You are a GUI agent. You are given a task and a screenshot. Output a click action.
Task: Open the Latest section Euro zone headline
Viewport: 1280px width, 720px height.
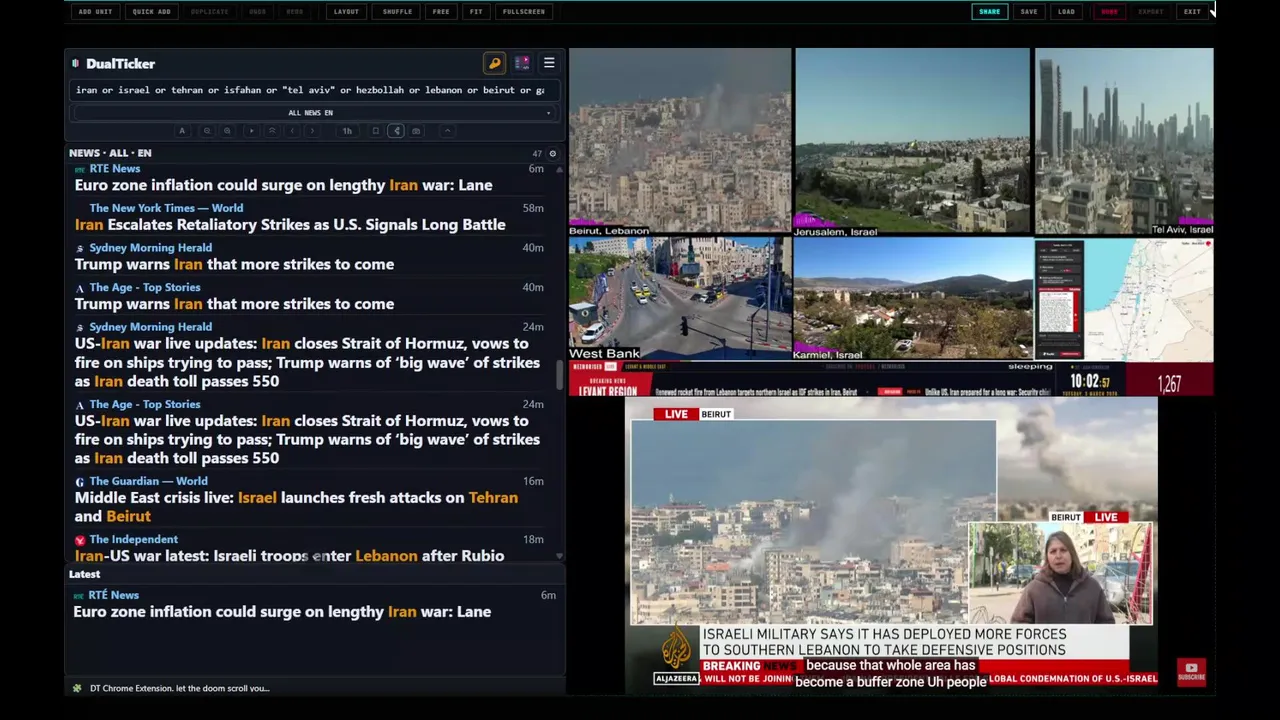(x=282, y=612)
